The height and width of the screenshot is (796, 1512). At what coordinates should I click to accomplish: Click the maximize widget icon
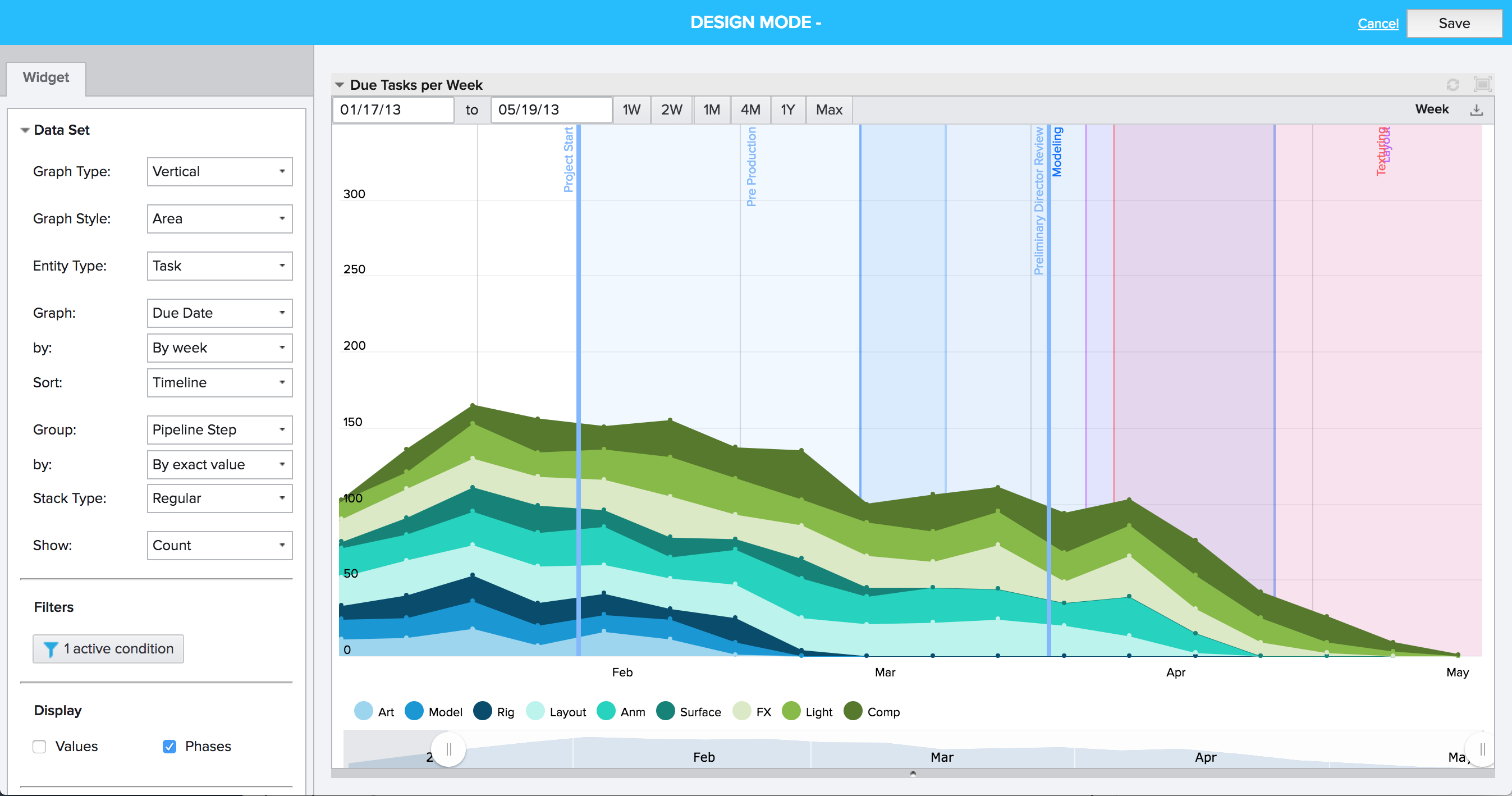(x=1482, y=85)
